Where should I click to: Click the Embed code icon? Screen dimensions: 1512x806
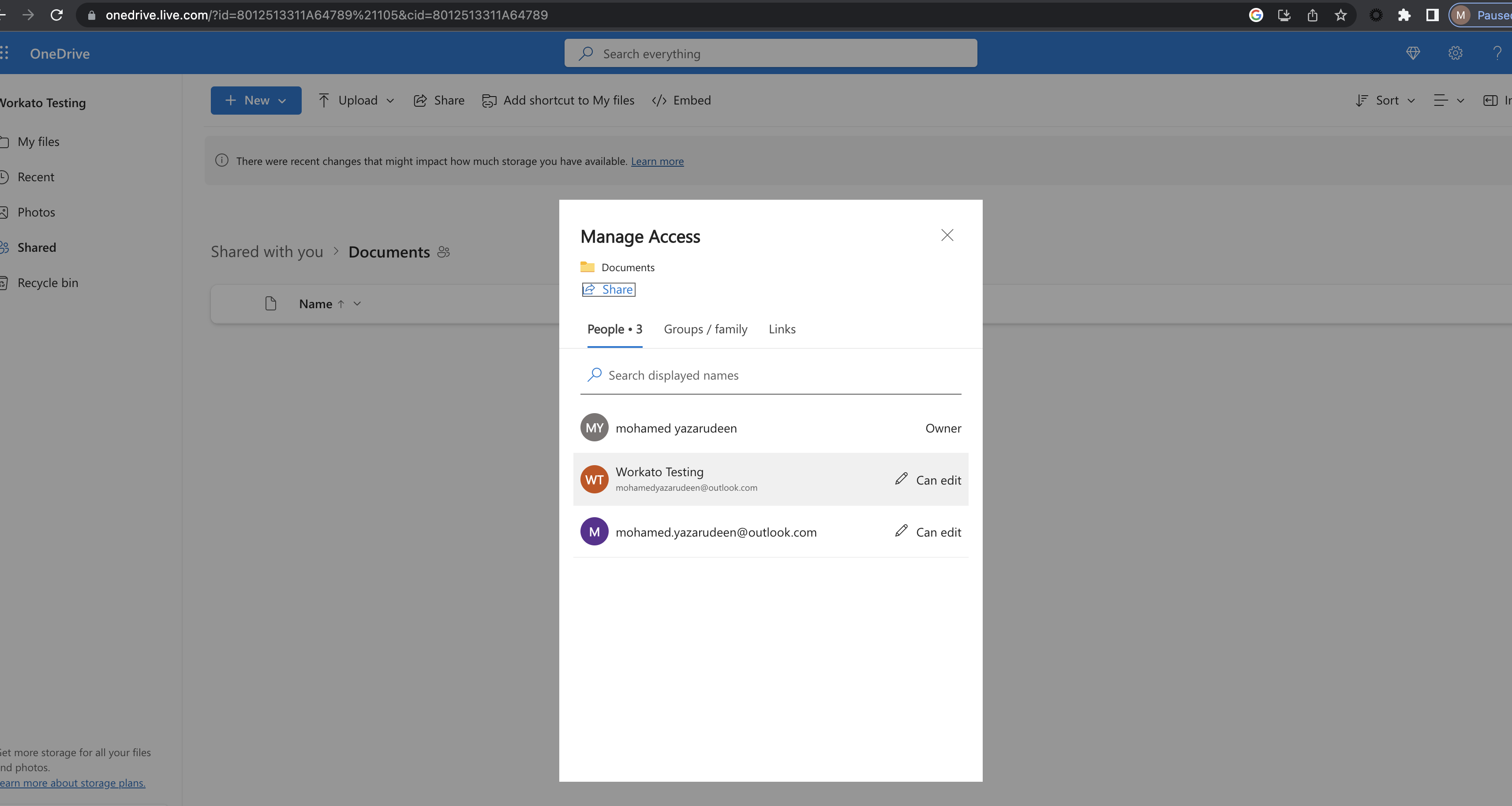click(x=659, y=101)
